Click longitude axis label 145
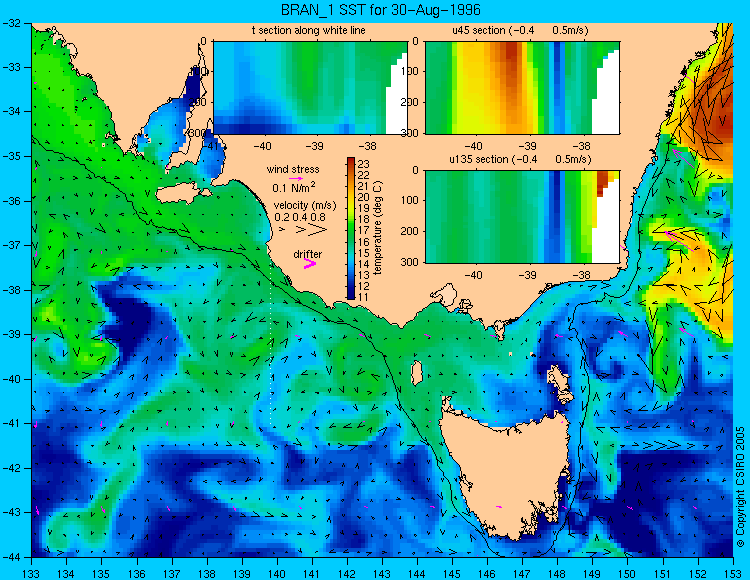The height and width of the screenshot is (580, 750). click(x=452, y=574)
